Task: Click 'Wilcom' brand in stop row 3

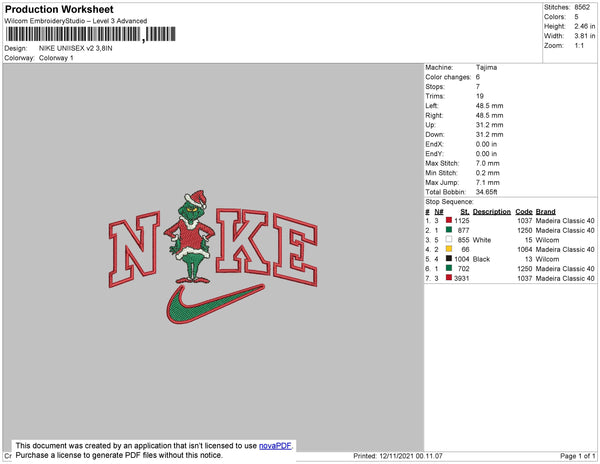Action: click(x=547, y=240)
